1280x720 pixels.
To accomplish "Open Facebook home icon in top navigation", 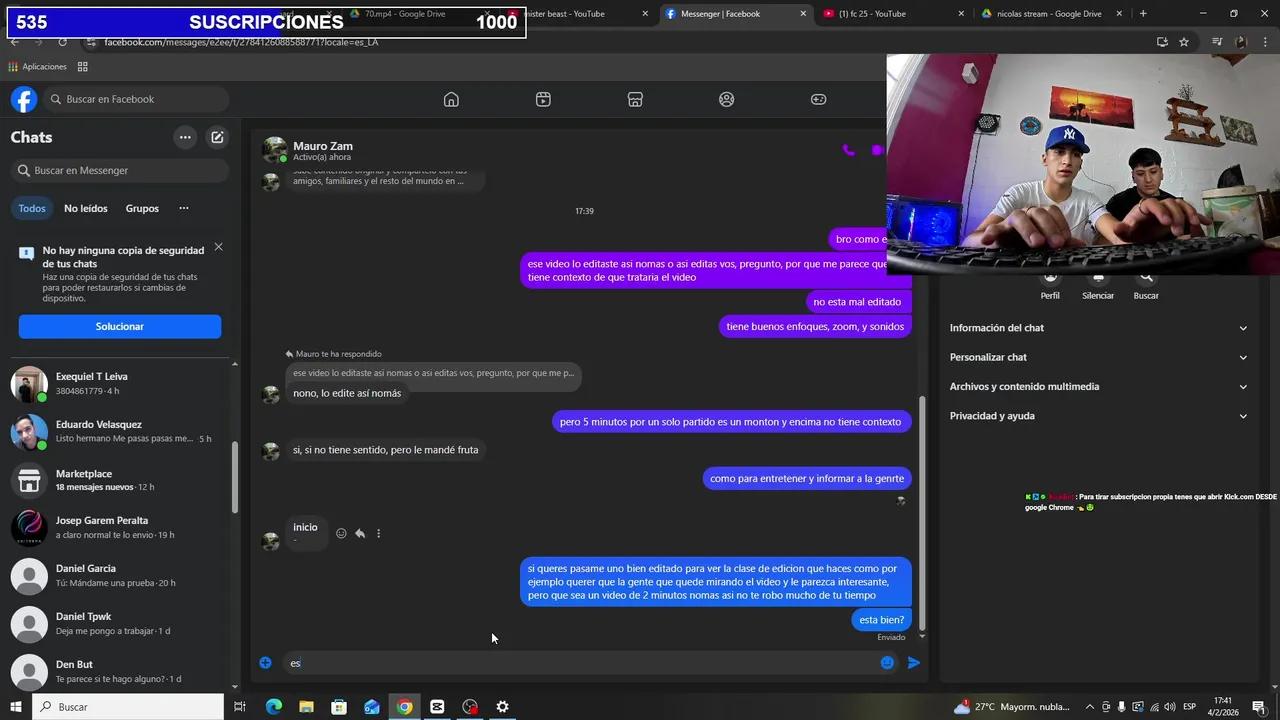I will [451, 99].
